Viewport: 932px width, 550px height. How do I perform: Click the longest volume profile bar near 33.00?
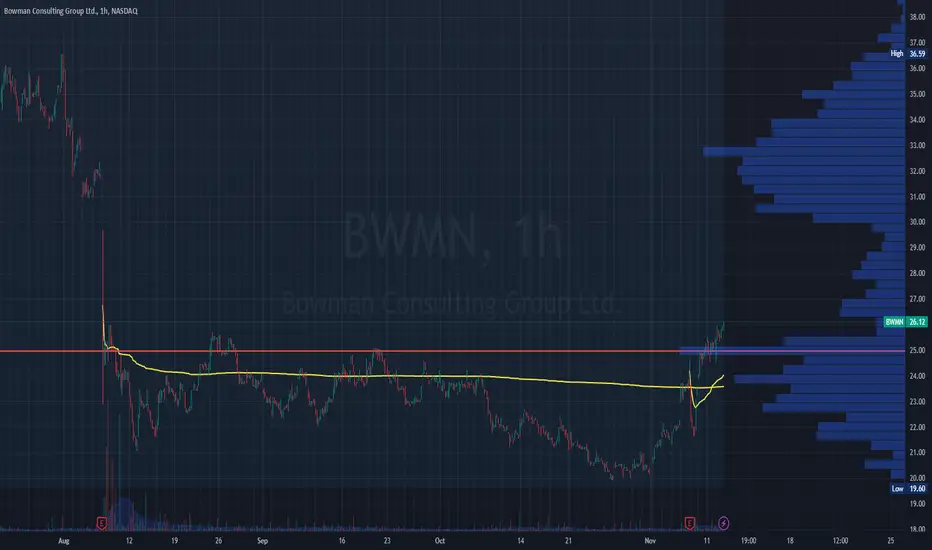point(804,152)
